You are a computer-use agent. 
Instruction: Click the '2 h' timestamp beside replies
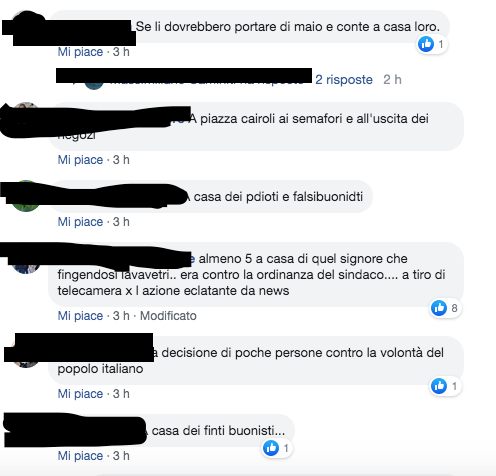click(392, 80)
